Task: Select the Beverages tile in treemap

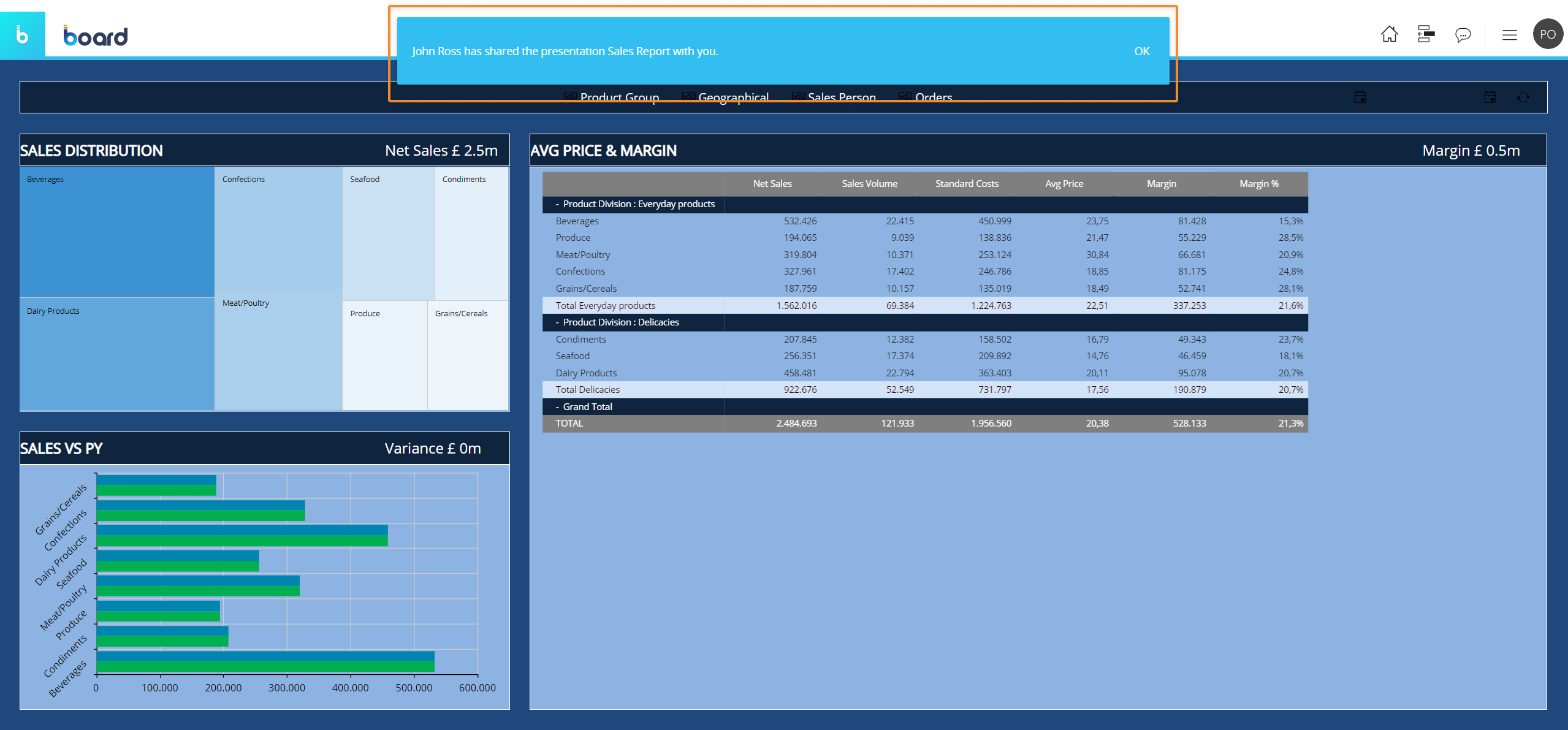Action: 116,233
